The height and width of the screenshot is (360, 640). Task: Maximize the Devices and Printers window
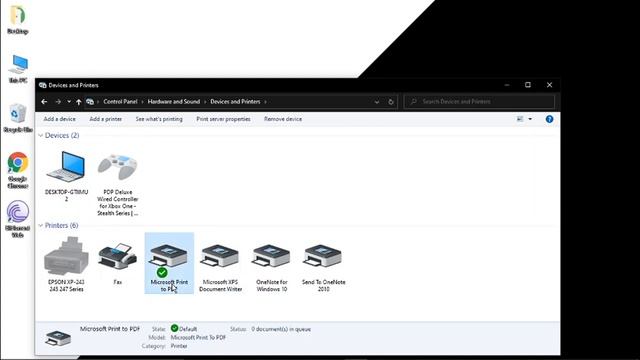tap(528, 85)
